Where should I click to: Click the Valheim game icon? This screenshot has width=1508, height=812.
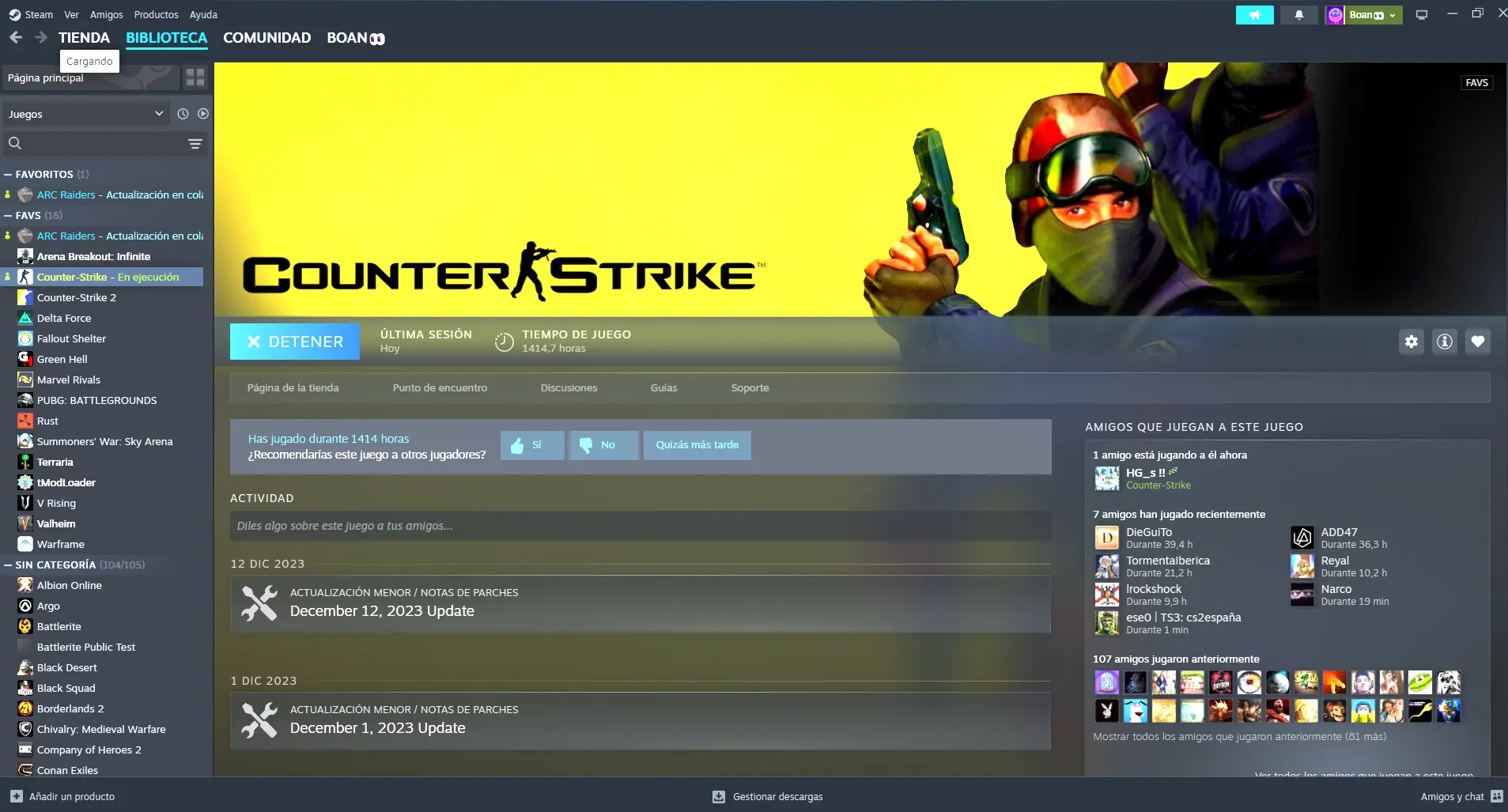tap(25, 523)
